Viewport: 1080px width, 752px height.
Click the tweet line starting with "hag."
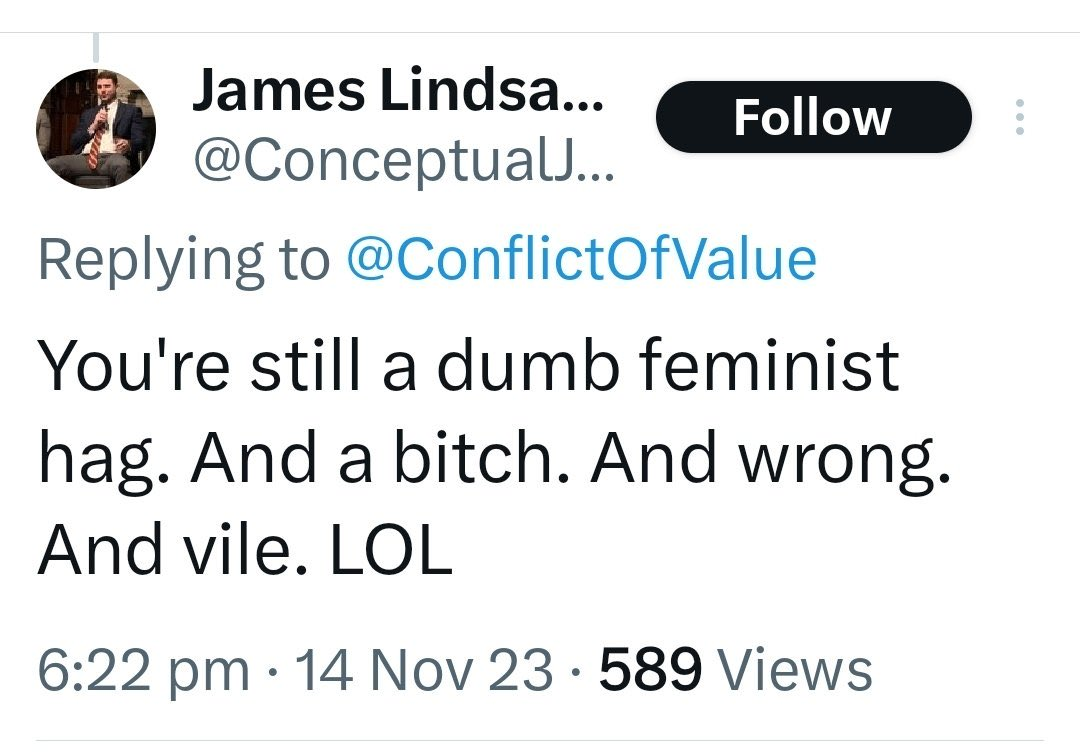[x=492, y=459]
